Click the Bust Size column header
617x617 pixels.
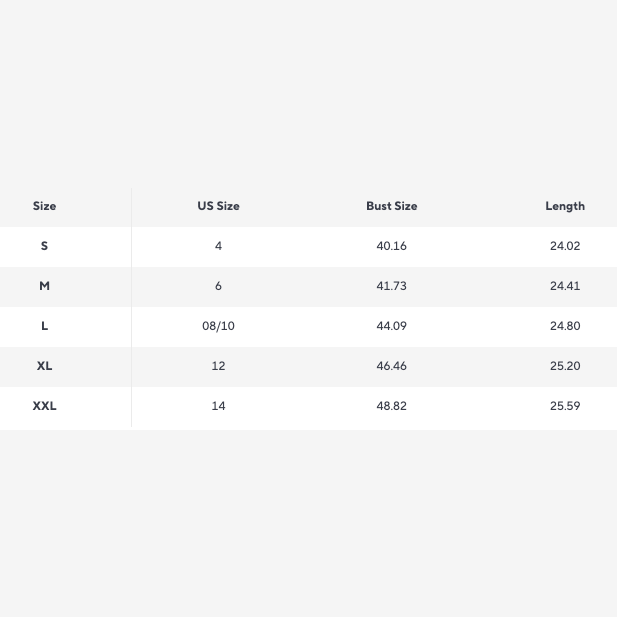click(391, 206)
